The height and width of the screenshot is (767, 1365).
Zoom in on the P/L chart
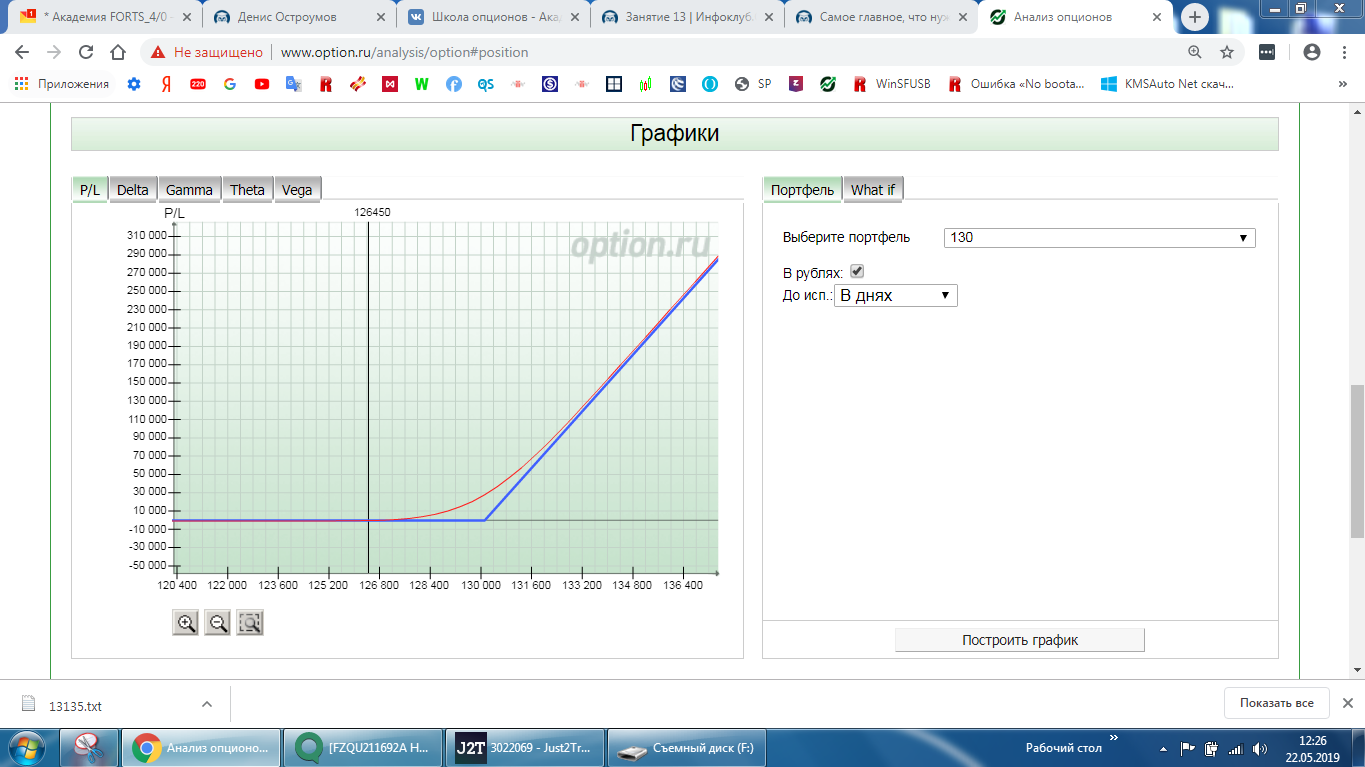[x=186, y=623]
